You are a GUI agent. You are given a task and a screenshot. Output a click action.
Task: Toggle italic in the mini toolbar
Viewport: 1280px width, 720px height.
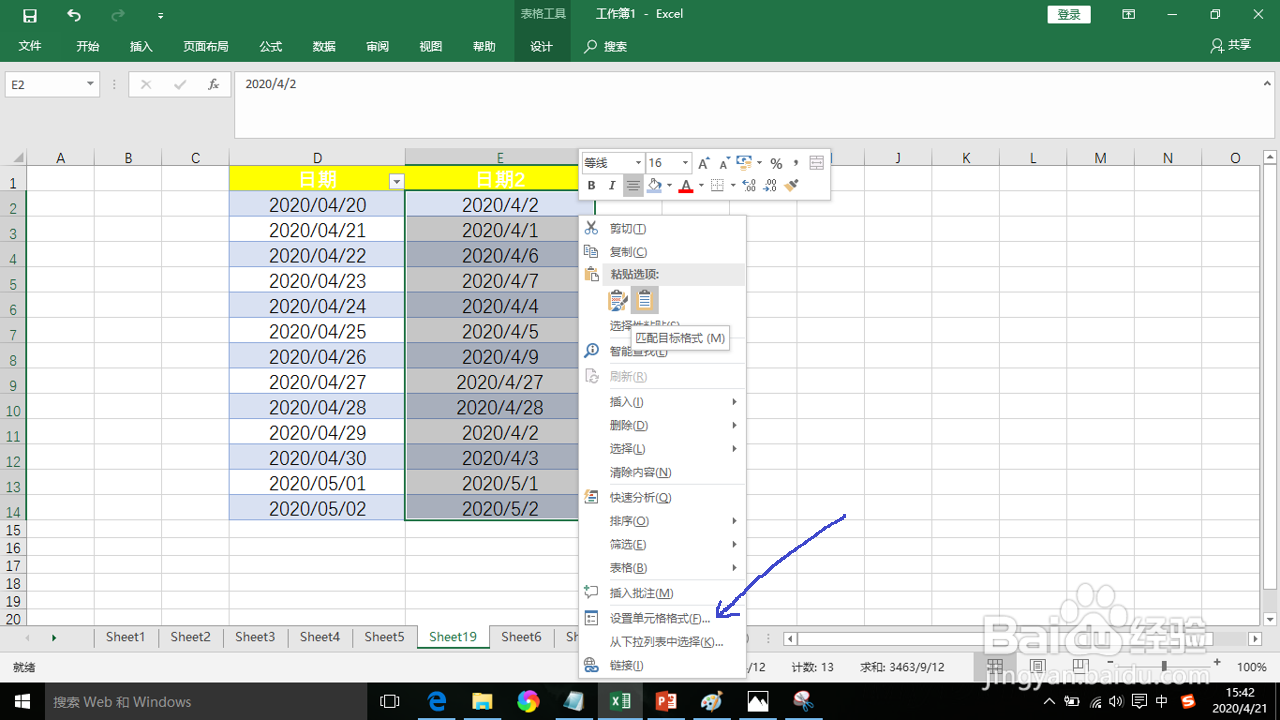(x=612, y=186)
